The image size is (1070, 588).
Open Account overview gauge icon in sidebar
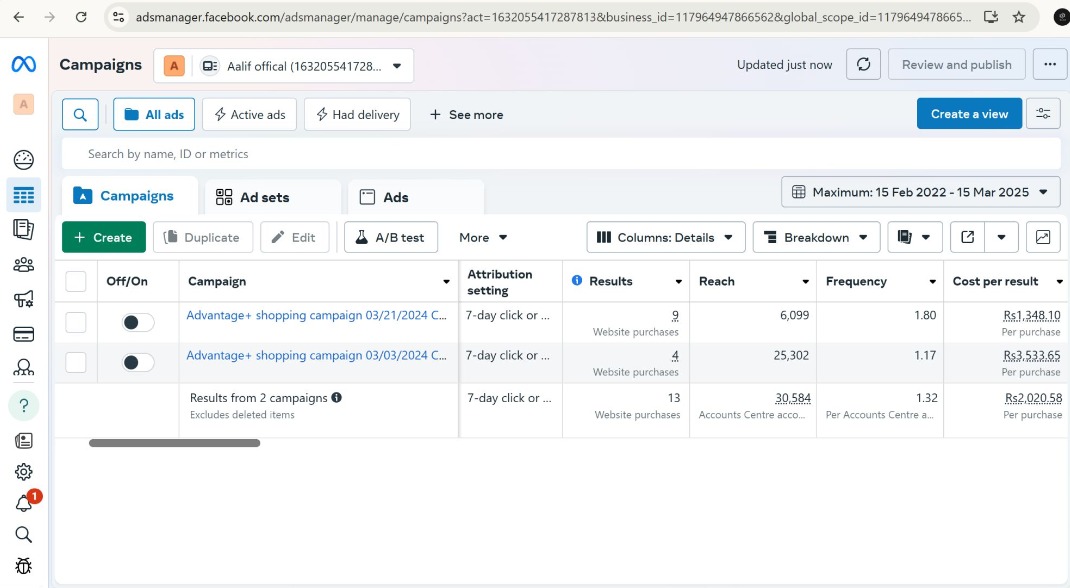point(24,160)
